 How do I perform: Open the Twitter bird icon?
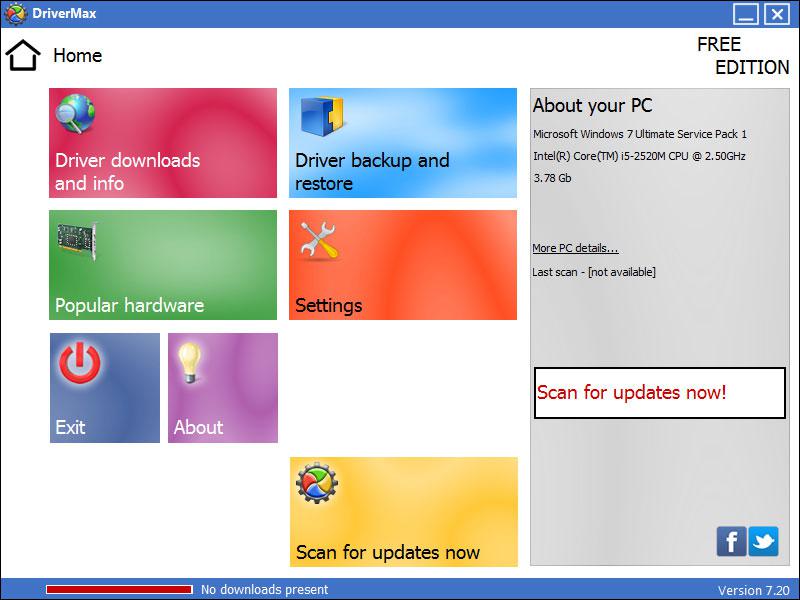pyautogui.click(x=763, y=541)
